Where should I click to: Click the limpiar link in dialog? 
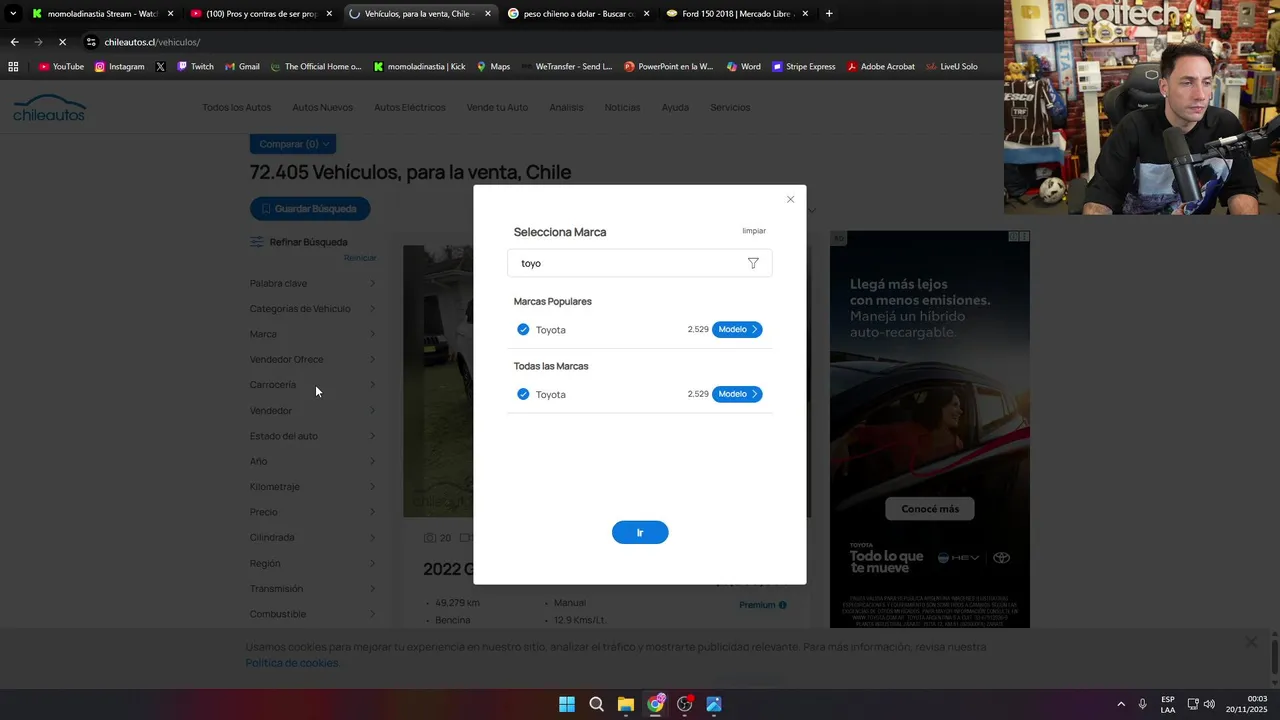[754, 231]
